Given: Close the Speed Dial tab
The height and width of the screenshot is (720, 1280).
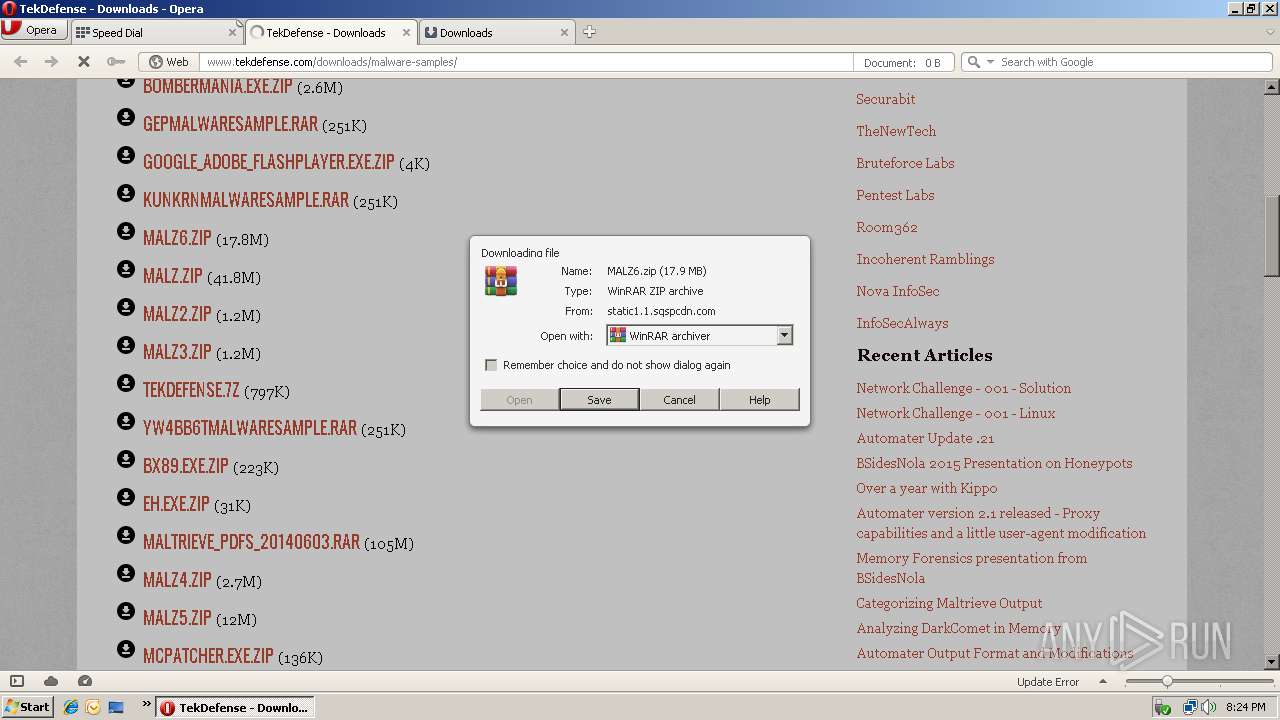Looking at the screenshot, I should 233,33.
